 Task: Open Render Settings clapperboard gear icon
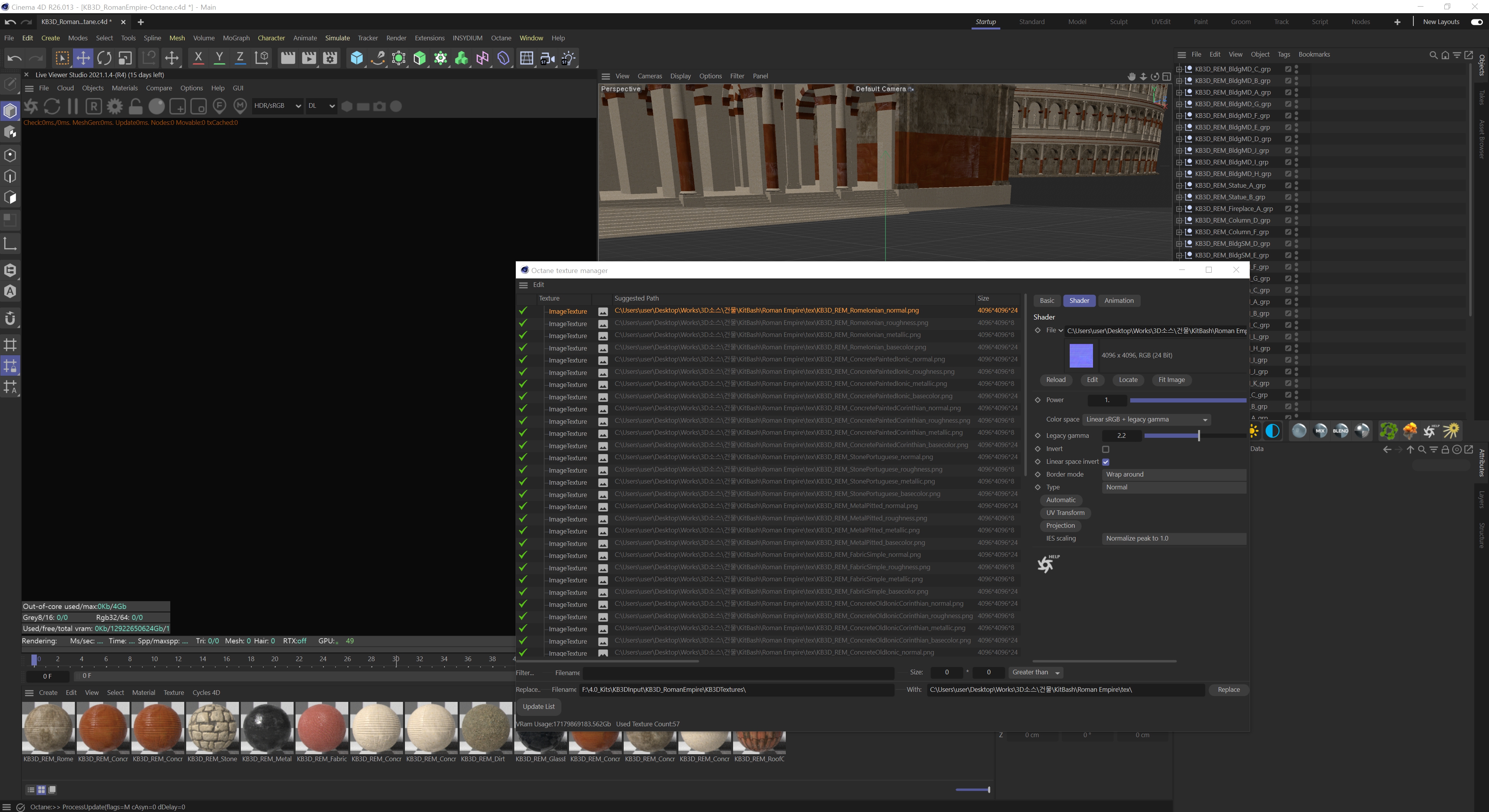(x=330, y=58)
